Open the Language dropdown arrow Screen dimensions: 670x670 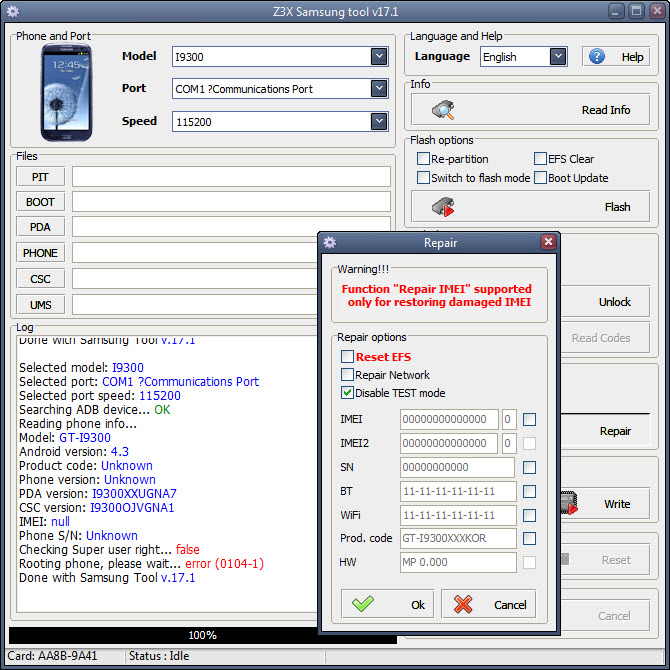click(x=558, y=56)
